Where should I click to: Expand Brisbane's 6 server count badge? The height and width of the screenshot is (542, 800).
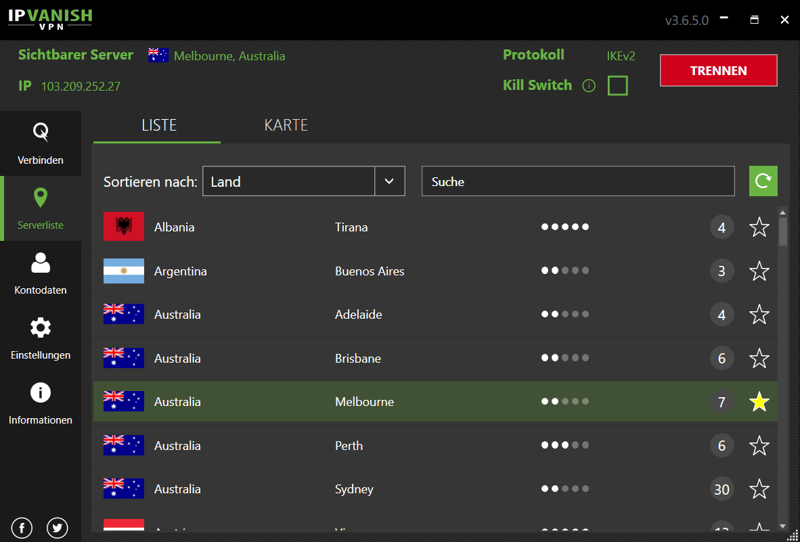tap(721, 358)
